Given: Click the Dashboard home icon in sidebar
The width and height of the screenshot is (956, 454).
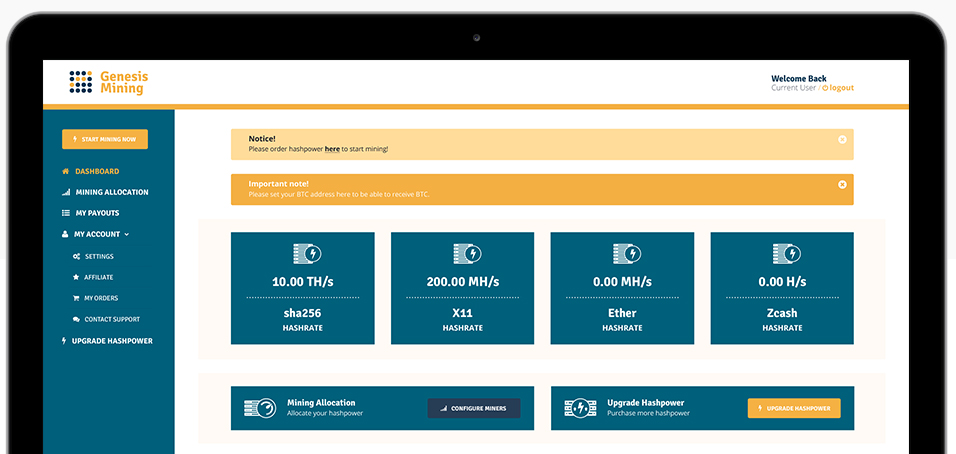Looking at the screenshot, I should 66,171.
